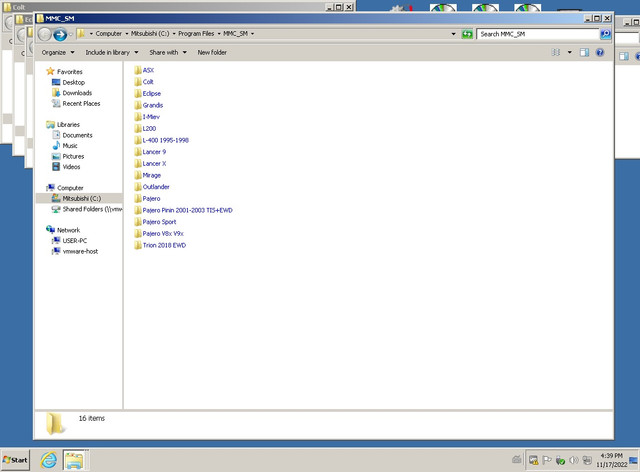Go forward with the blue arrow button
Image resolution: width=640 pixels, height=472 pixels.
60,34
